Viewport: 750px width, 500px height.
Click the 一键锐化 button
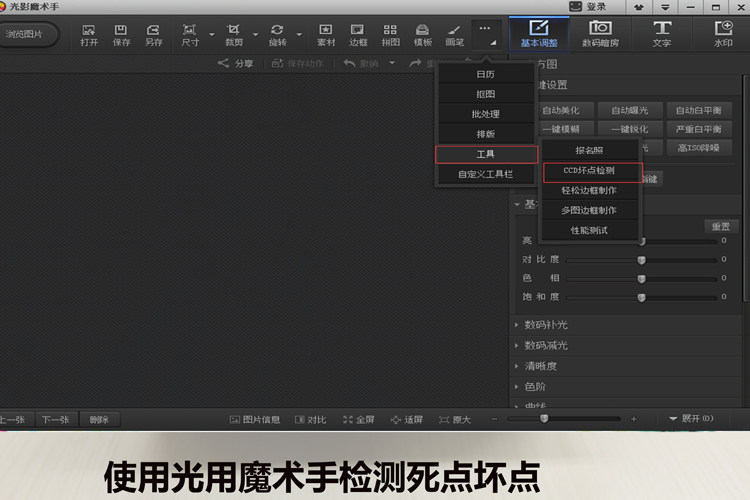[x=630, y=129]
